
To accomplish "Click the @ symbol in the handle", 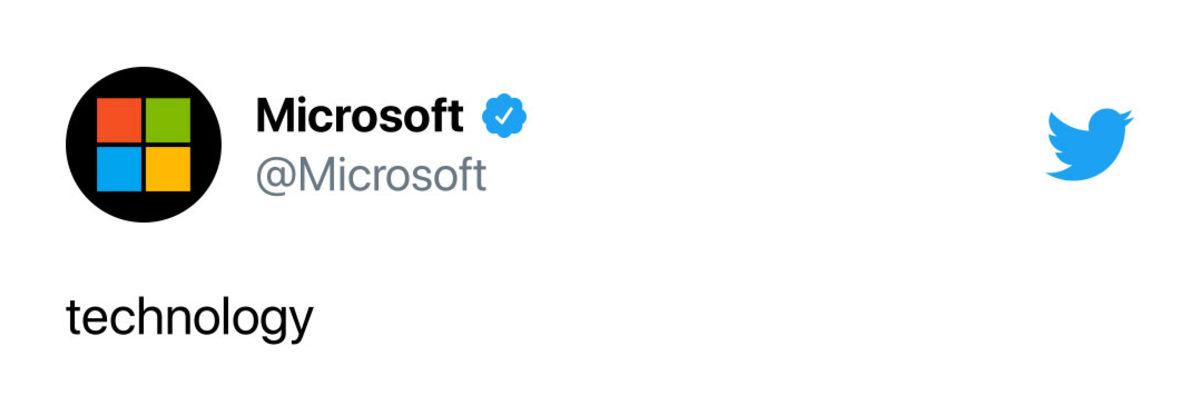I will click(x=274, y=175).
